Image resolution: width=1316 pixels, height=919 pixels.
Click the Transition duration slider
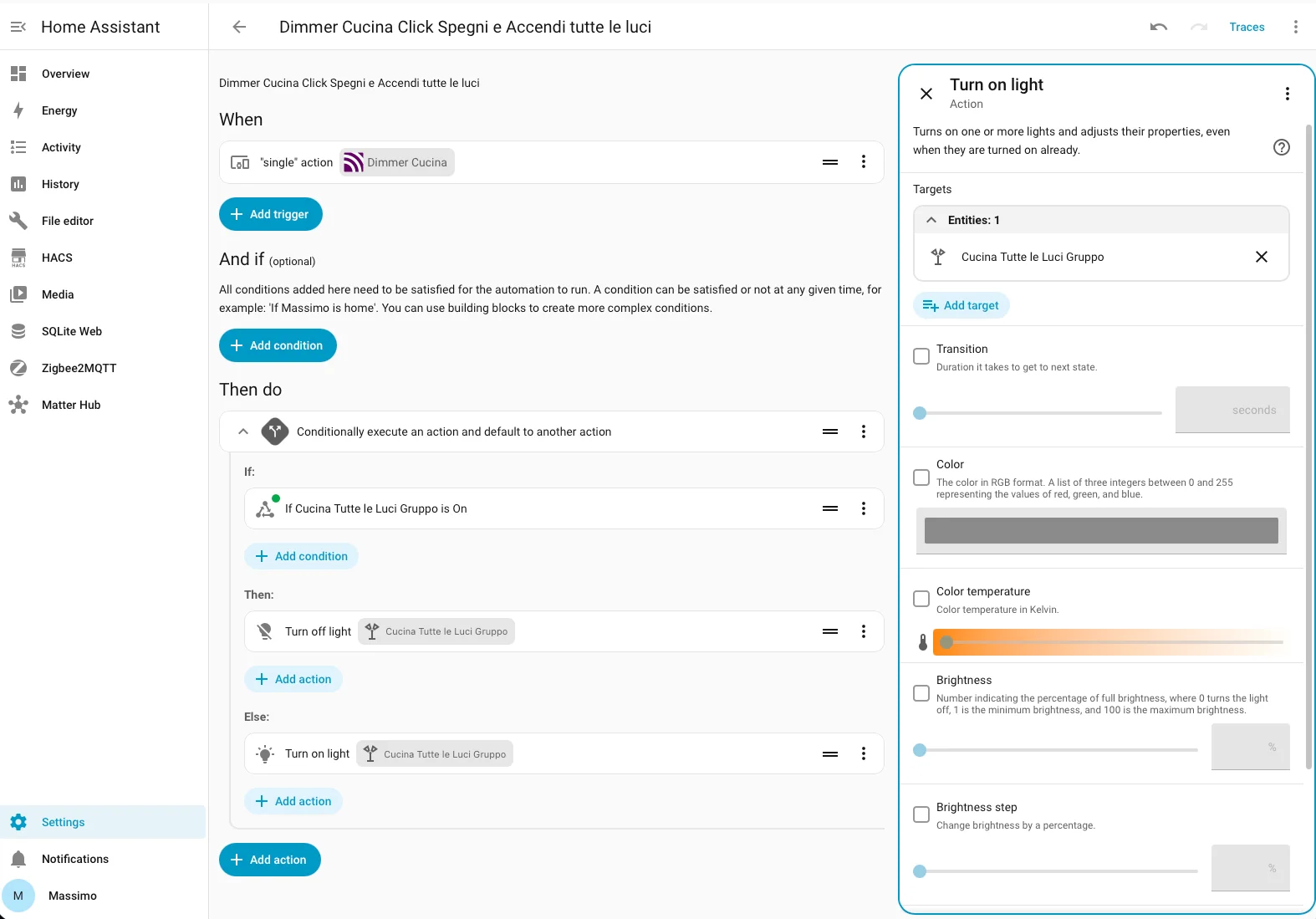(x=1038, y=413)
